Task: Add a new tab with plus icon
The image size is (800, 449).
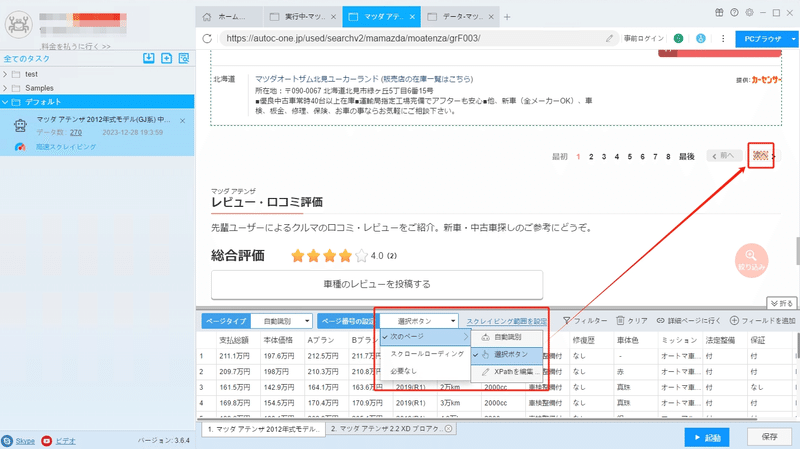Action: point(507,17)
